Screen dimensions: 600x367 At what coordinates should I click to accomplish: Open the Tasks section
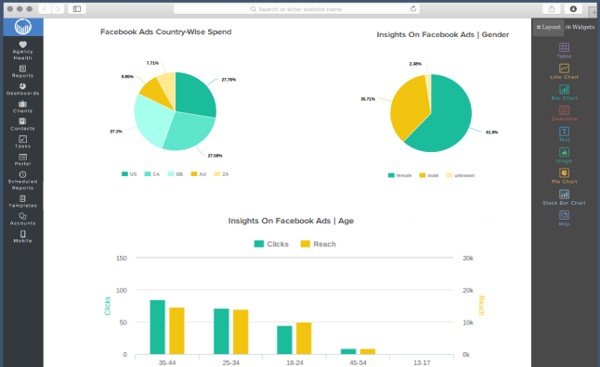click(x=23, y=142)
